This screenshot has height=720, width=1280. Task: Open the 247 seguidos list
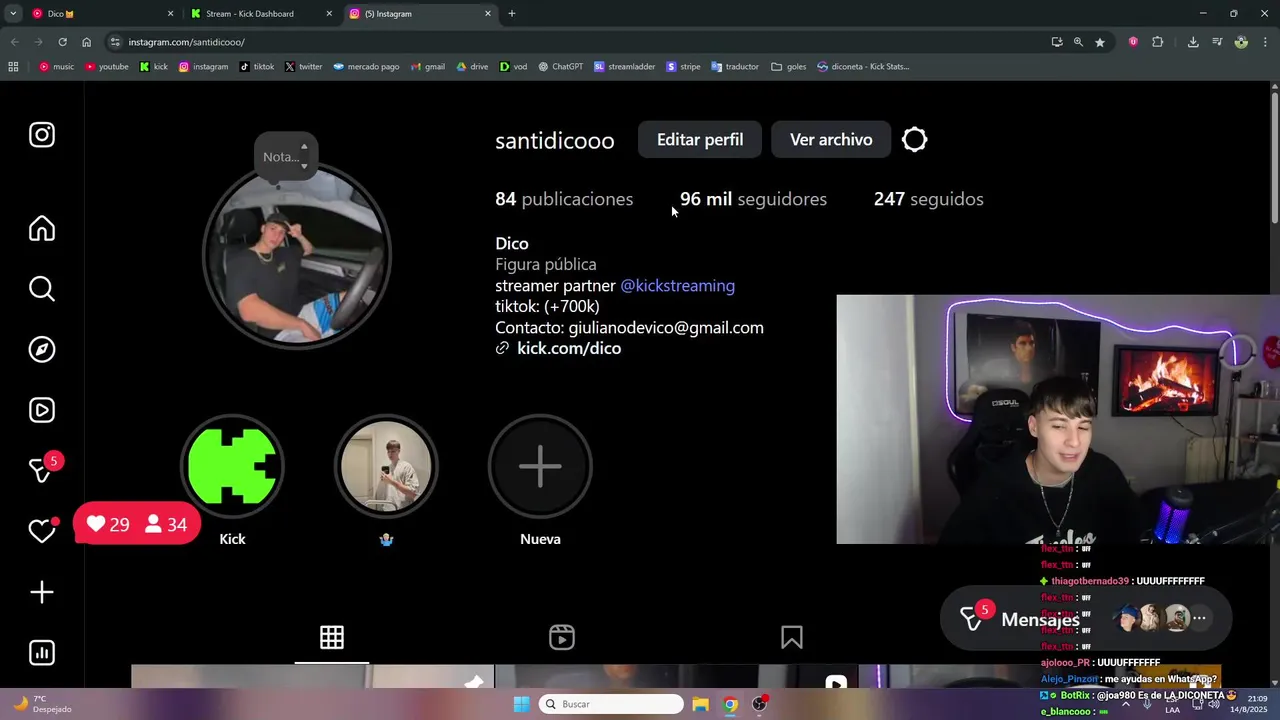[x=928, y=199]
